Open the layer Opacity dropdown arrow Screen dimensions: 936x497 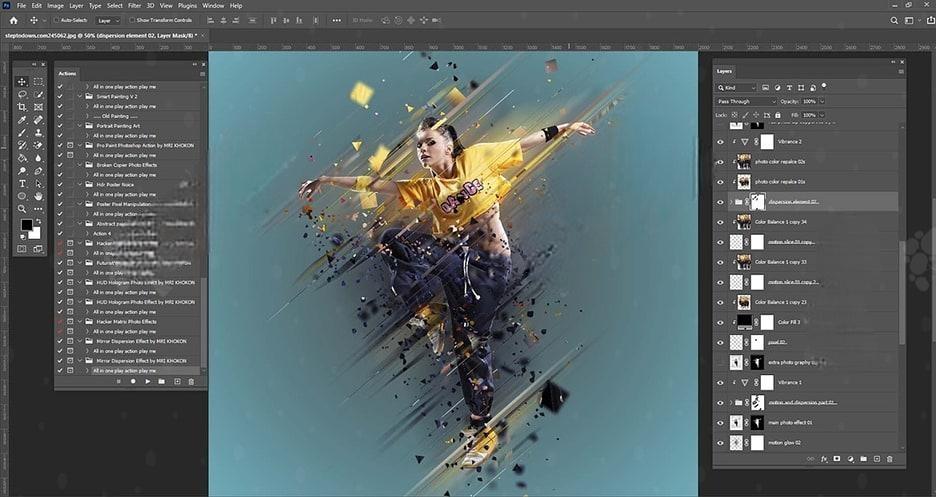coord(822,101)
